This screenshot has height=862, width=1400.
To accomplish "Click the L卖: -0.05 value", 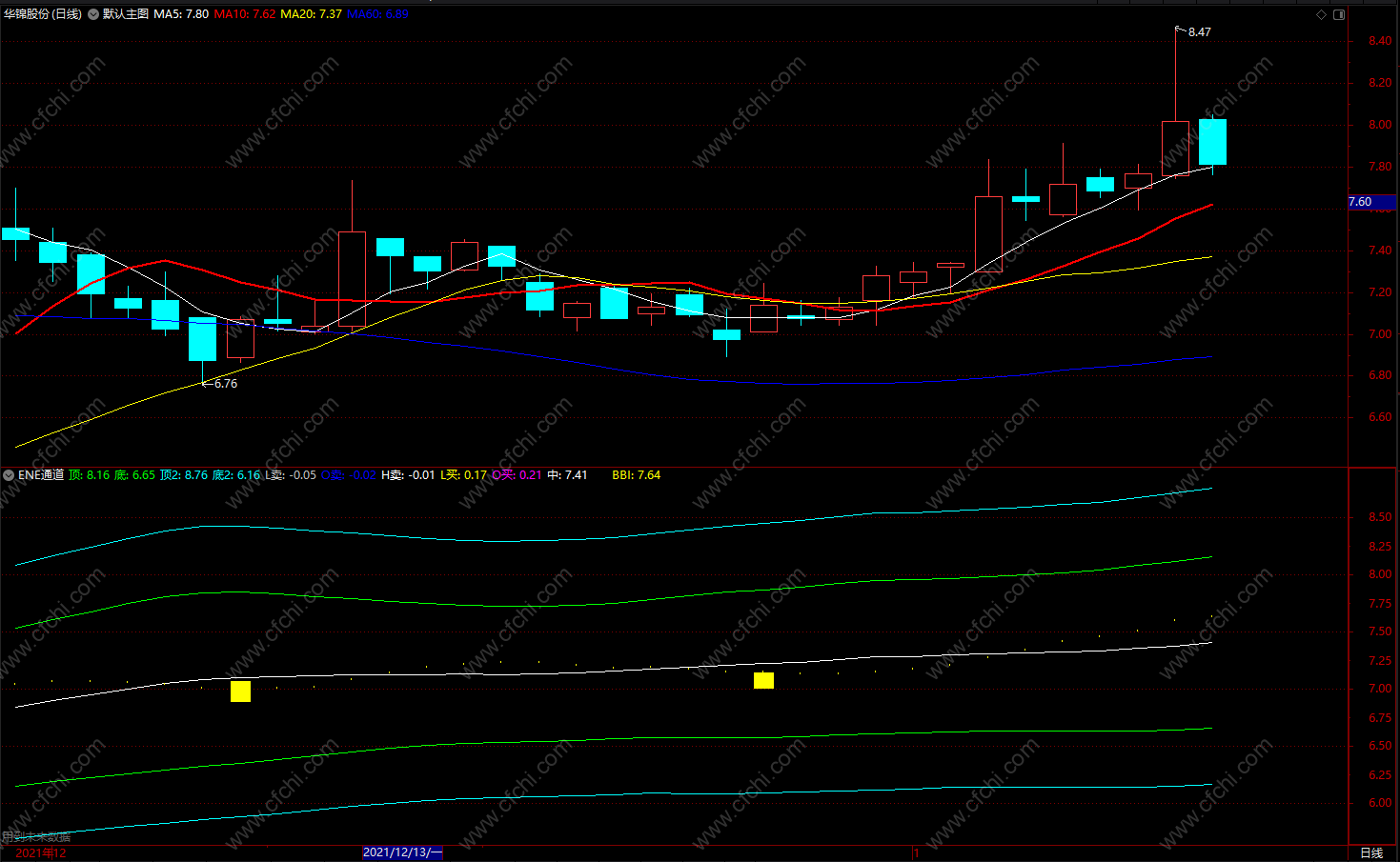I will [291, 474].
